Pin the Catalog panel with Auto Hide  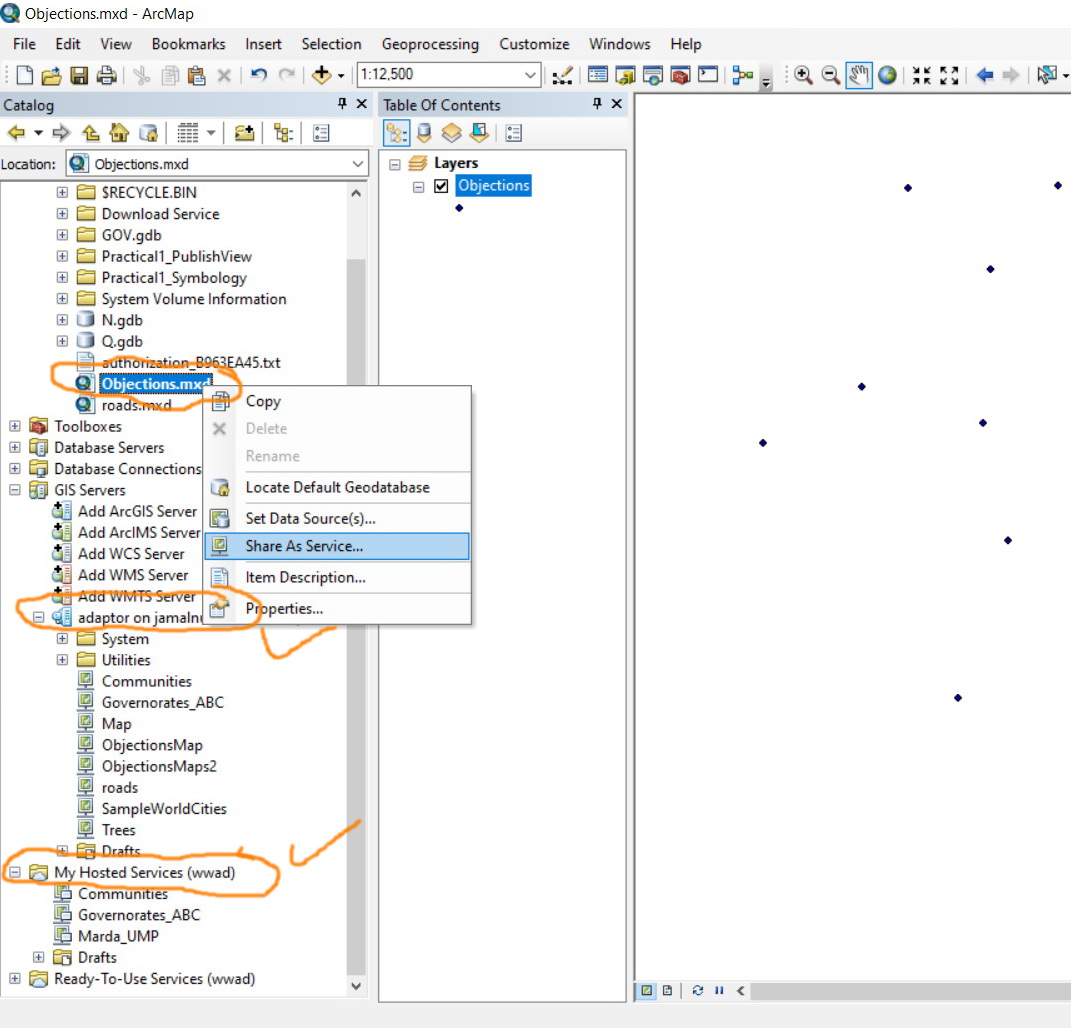(342, 104)
